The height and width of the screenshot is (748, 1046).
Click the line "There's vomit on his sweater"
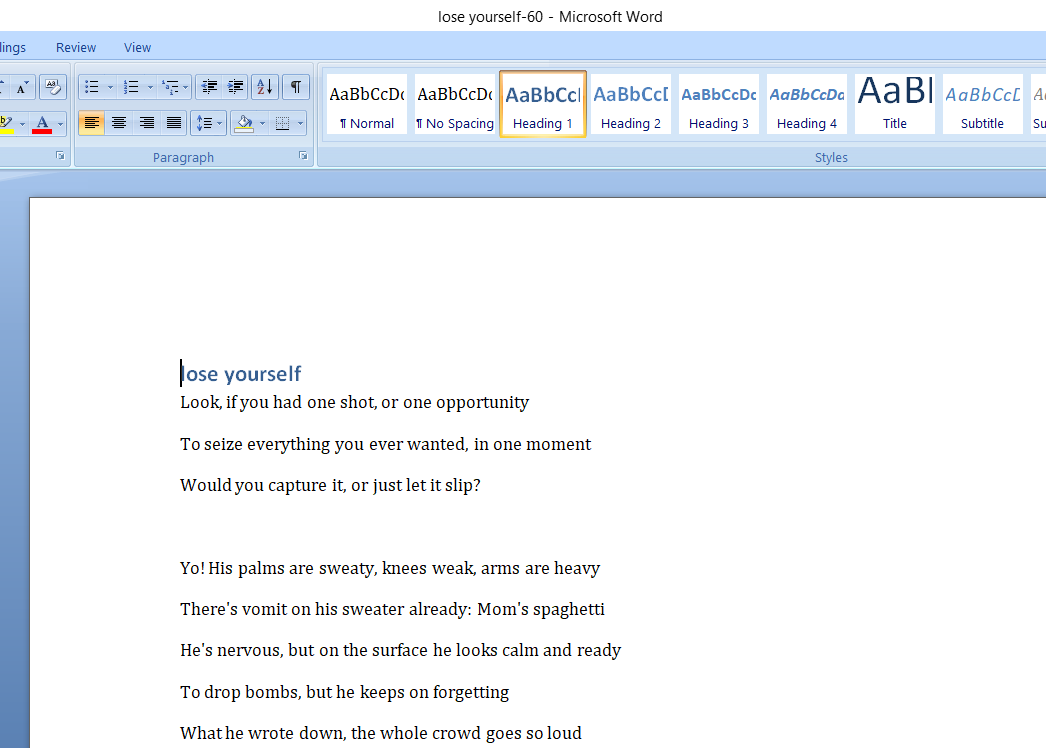[x=392, y=609]
